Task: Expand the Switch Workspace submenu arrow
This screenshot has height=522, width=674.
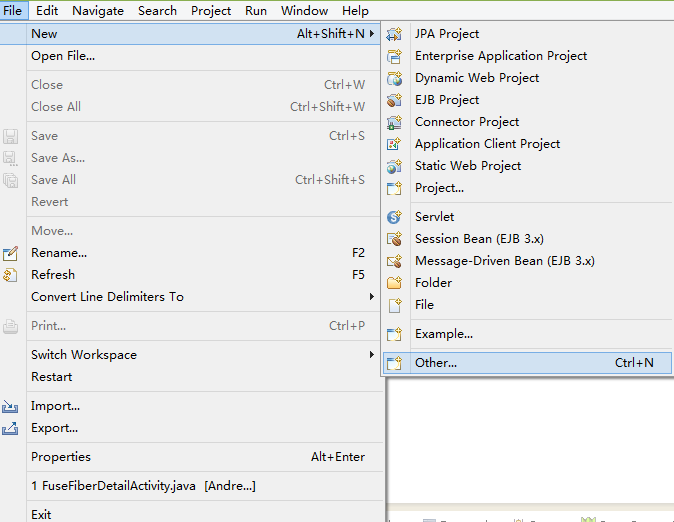Action: (x=372, y=355)
